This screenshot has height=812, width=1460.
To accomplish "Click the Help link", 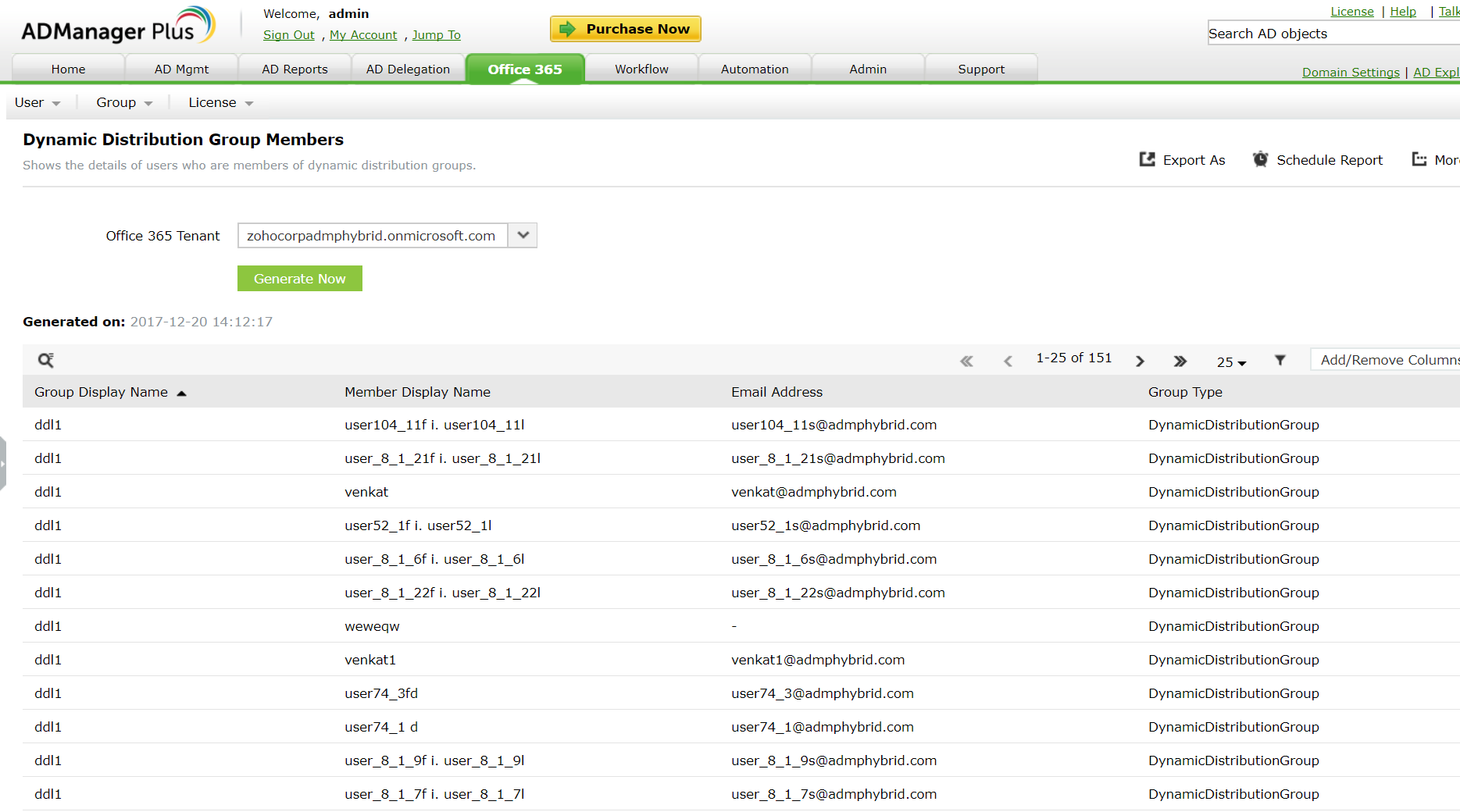I will point(1403,12).
